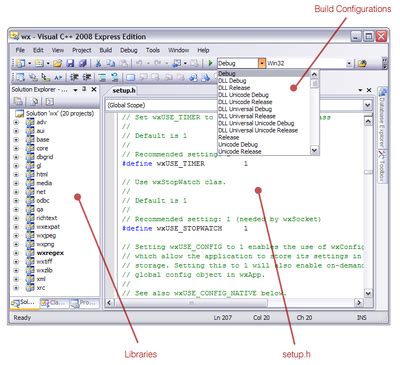
Task: Click the Redo arrow icon
Action: (x=157, y=63)
